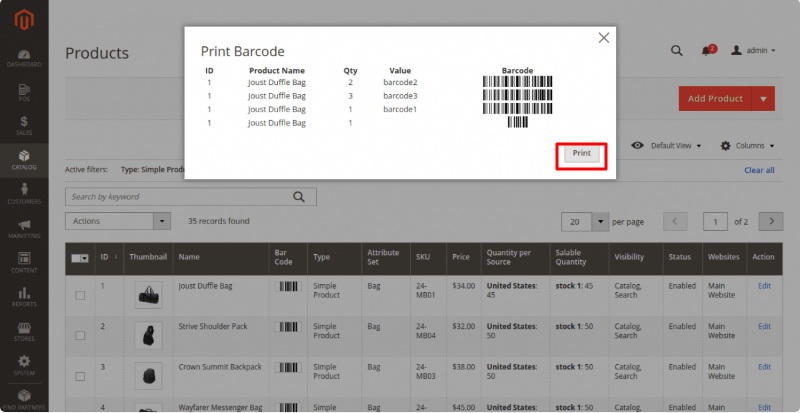Viewport: 800px width, 413px height.
Task: Click the barcode3 barcode image in dialog
Action: point(517,95)
